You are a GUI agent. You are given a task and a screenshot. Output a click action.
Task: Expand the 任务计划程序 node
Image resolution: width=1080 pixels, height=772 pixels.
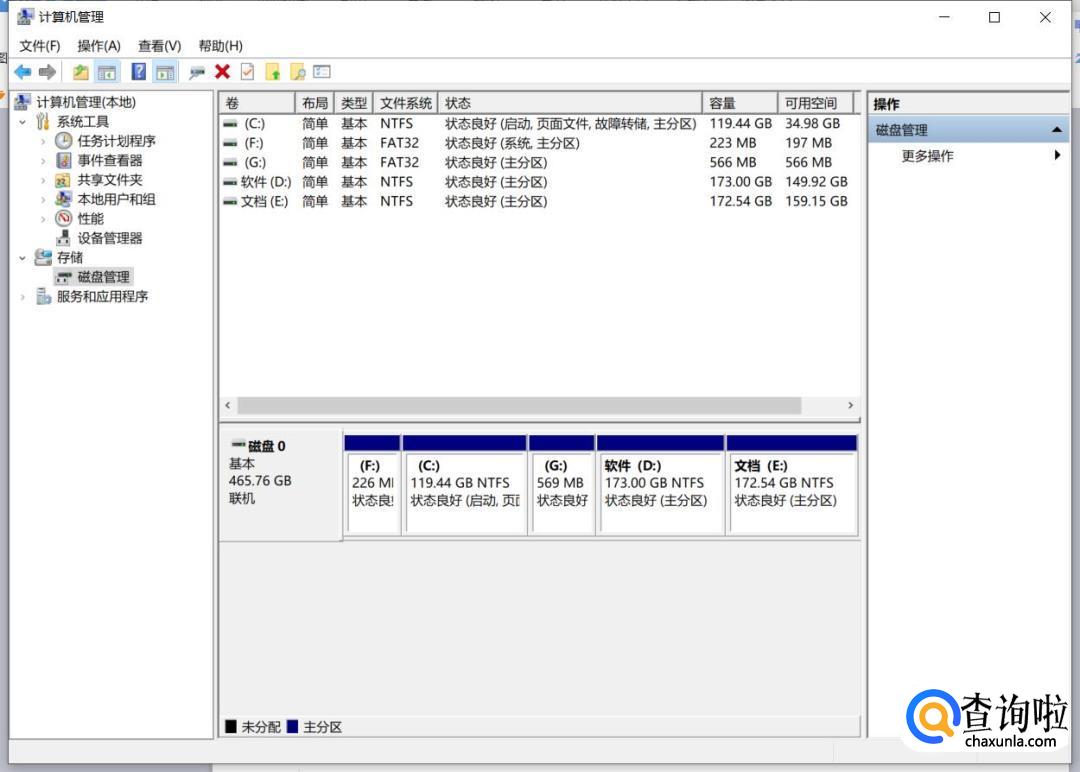point(43,142)
